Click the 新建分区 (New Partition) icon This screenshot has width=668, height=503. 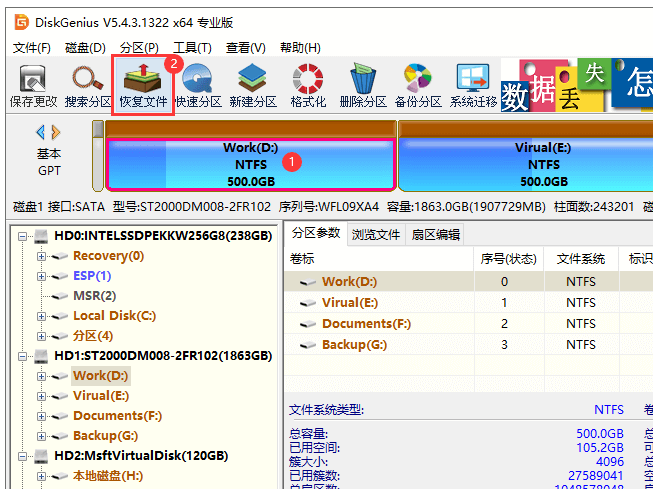252,83
